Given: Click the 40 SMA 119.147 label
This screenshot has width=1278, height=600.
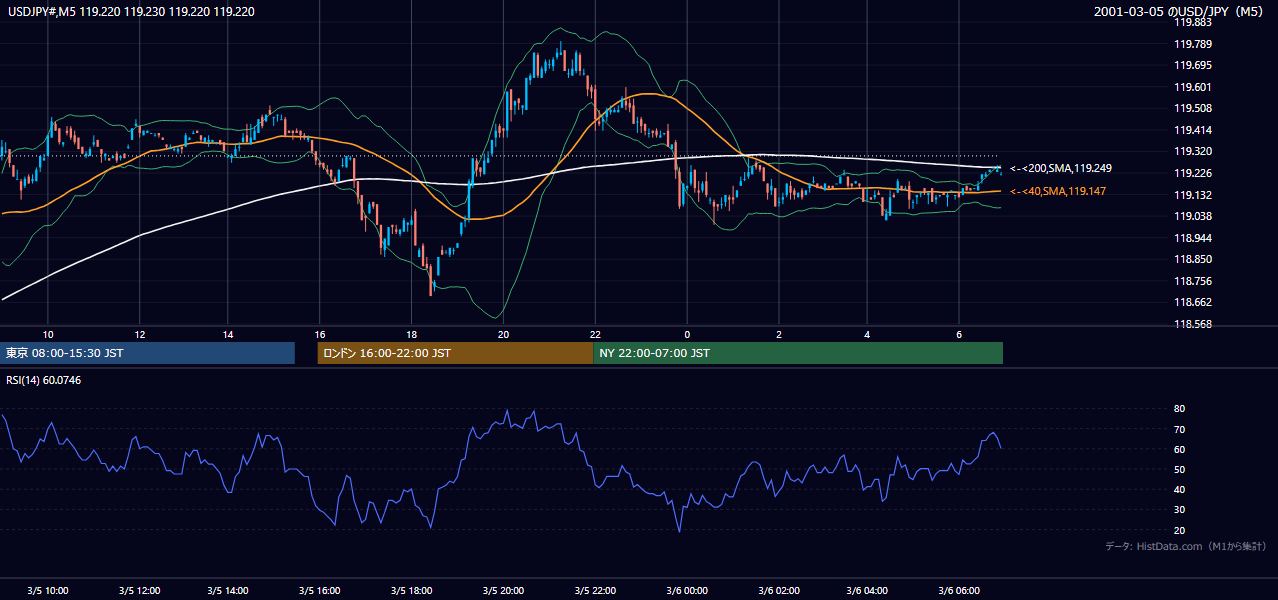Looking at the screenshot, I should 1057,191.
